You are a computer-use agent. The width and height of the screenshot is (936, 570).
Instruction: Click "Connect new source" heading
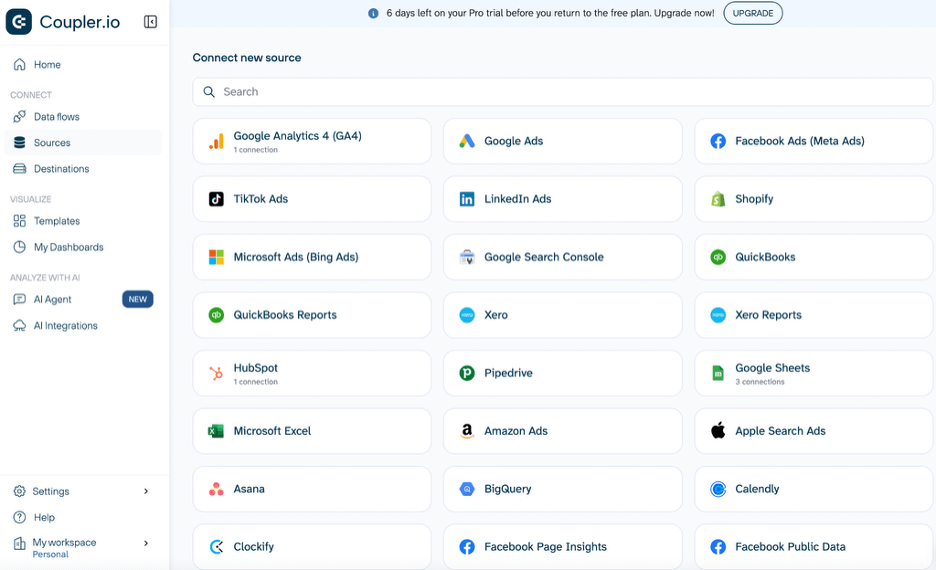tap(247, 58)
